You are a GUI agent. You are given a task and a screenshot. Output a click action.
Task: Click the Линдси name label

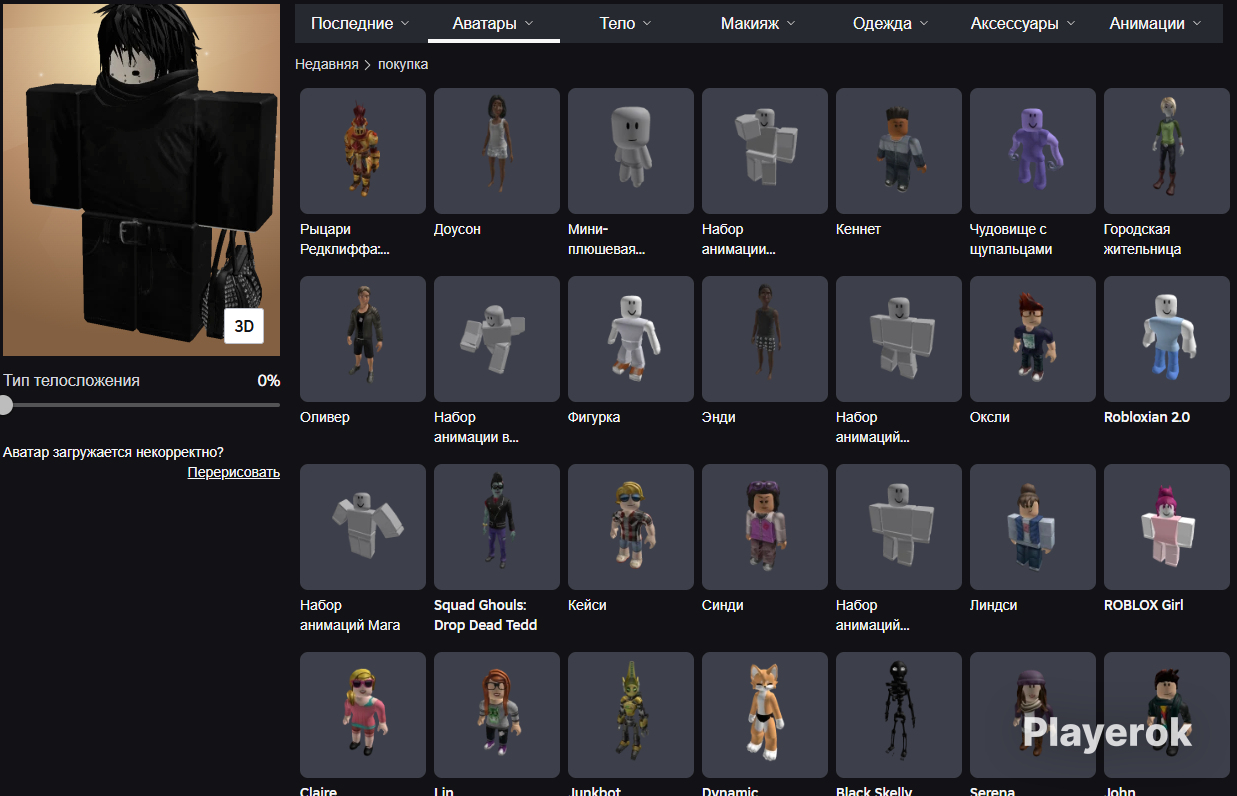point(994,605)
